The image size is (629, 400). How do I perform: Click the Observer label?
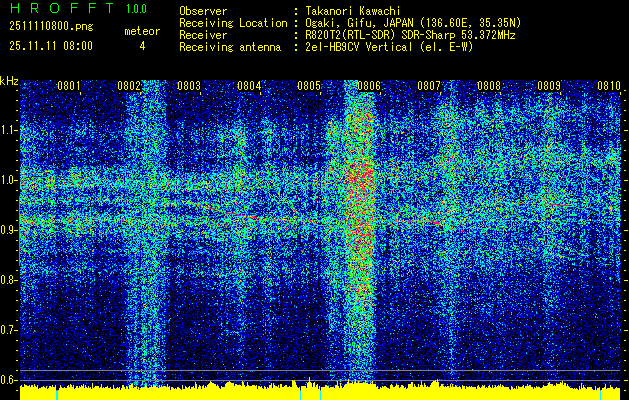[203, 11]
